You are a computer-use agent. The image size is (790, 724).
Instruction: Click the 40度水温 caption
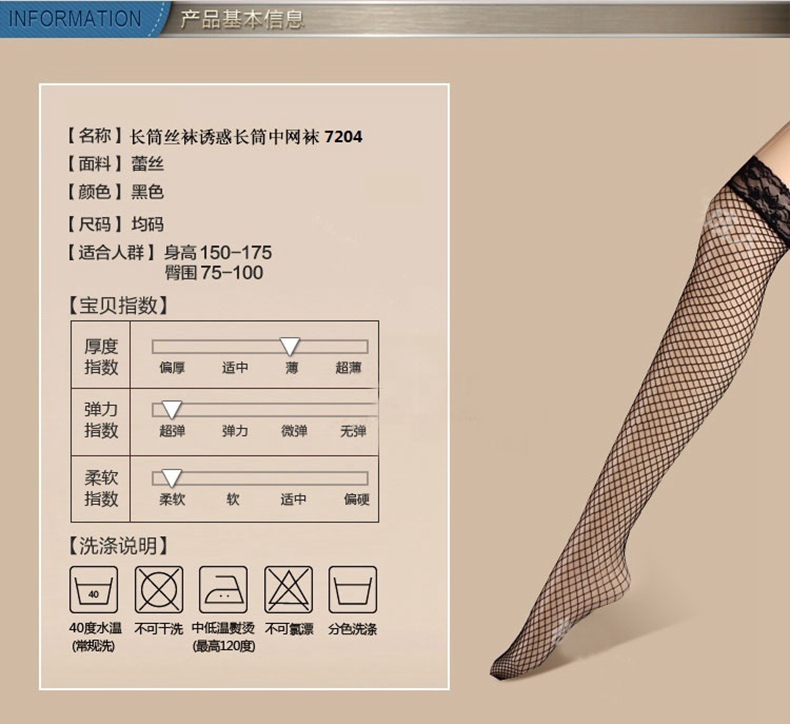[x=95, y=628]
